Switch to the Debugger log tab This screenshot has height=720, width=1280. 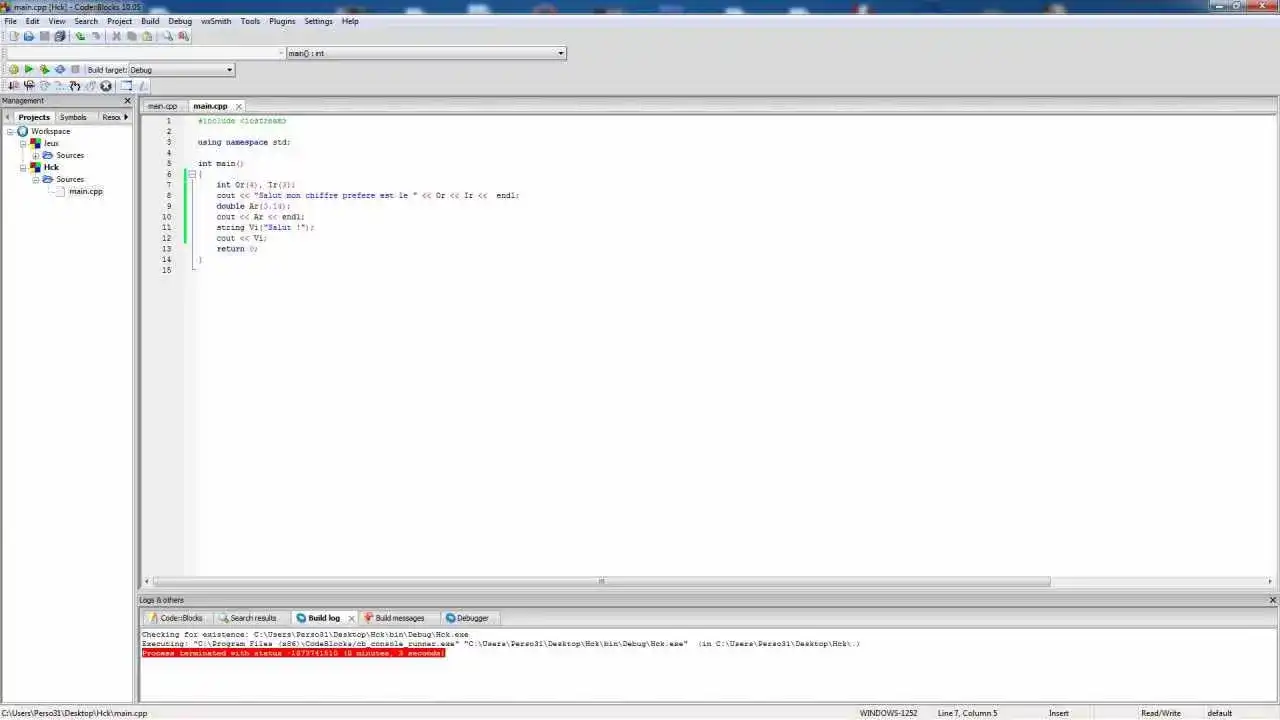click(x=468, y=617)
